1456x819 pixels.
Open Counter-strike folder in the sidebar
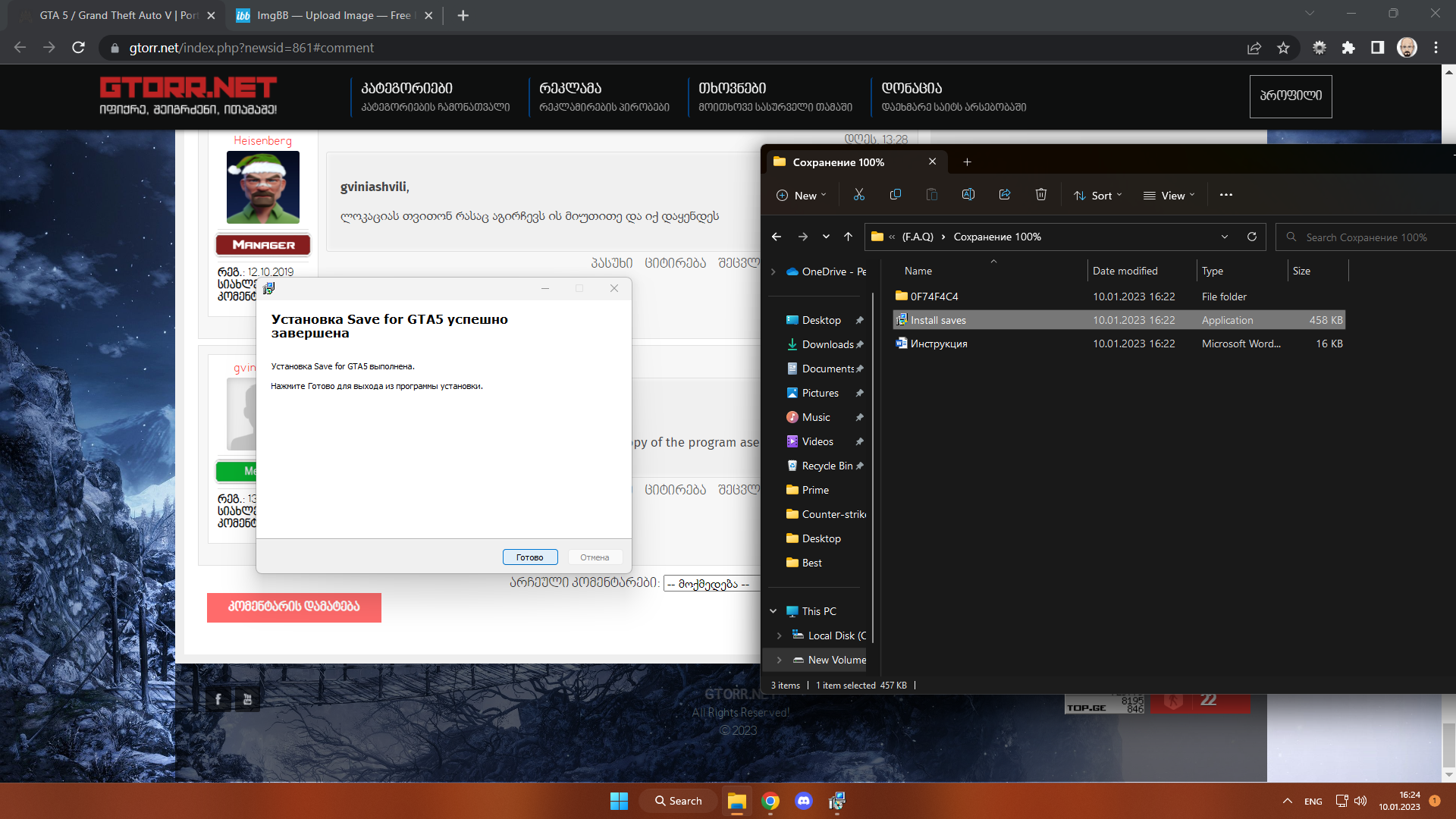825,514
